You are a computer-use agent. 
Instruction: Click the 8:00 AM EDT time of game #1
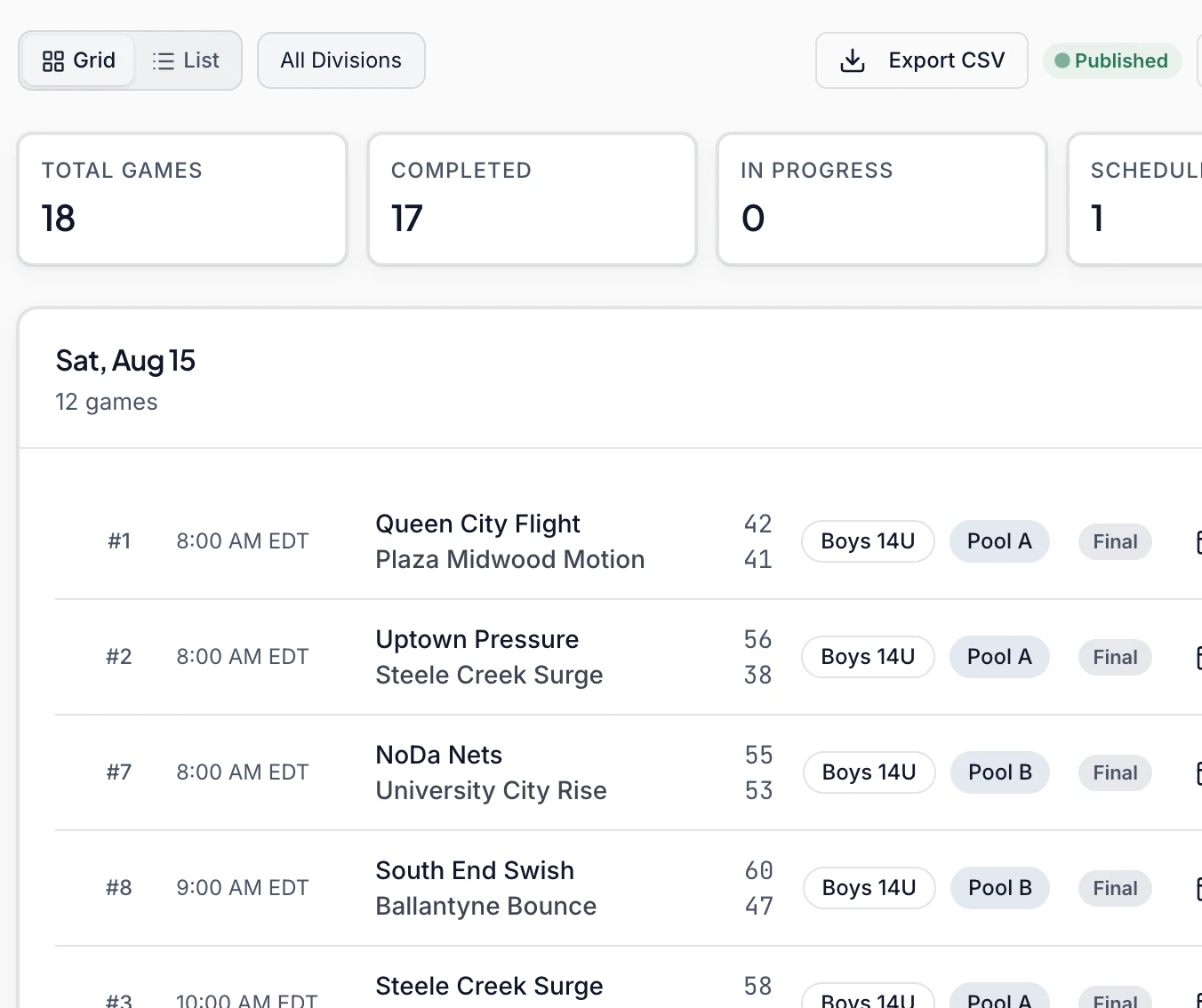(243, 541)
